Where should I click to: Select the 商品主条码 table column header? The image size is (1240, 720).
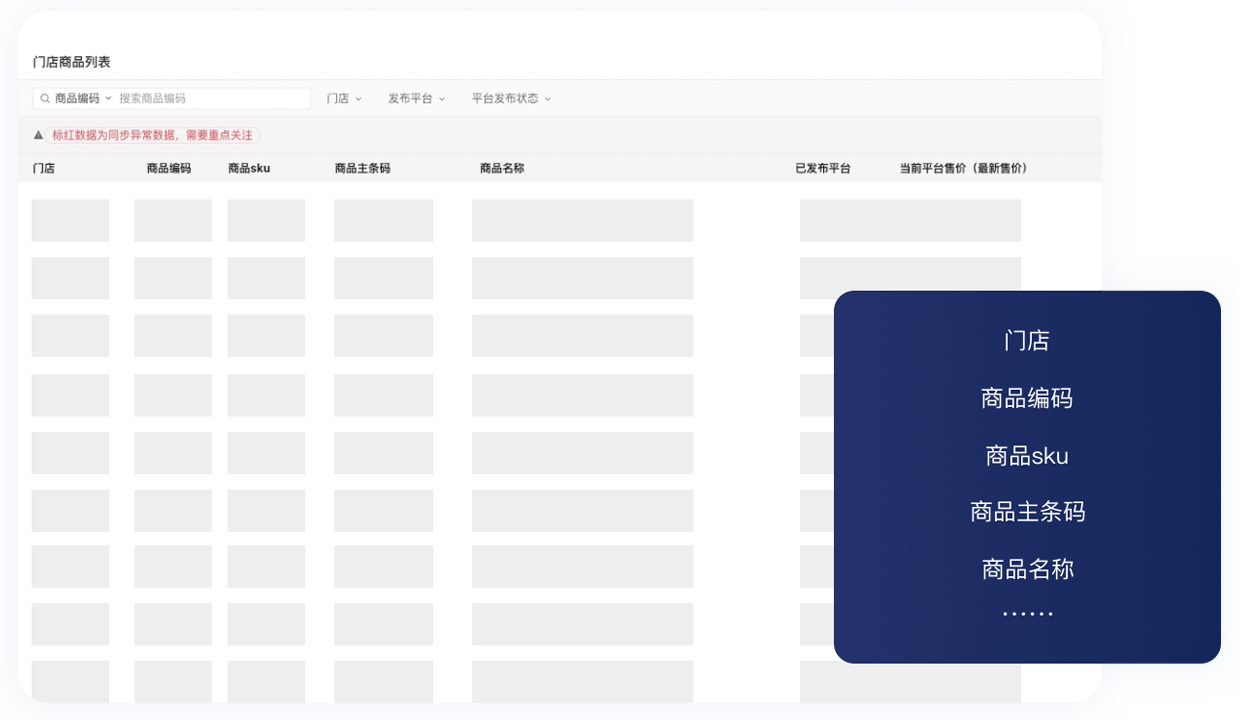[x=362, y=168]
